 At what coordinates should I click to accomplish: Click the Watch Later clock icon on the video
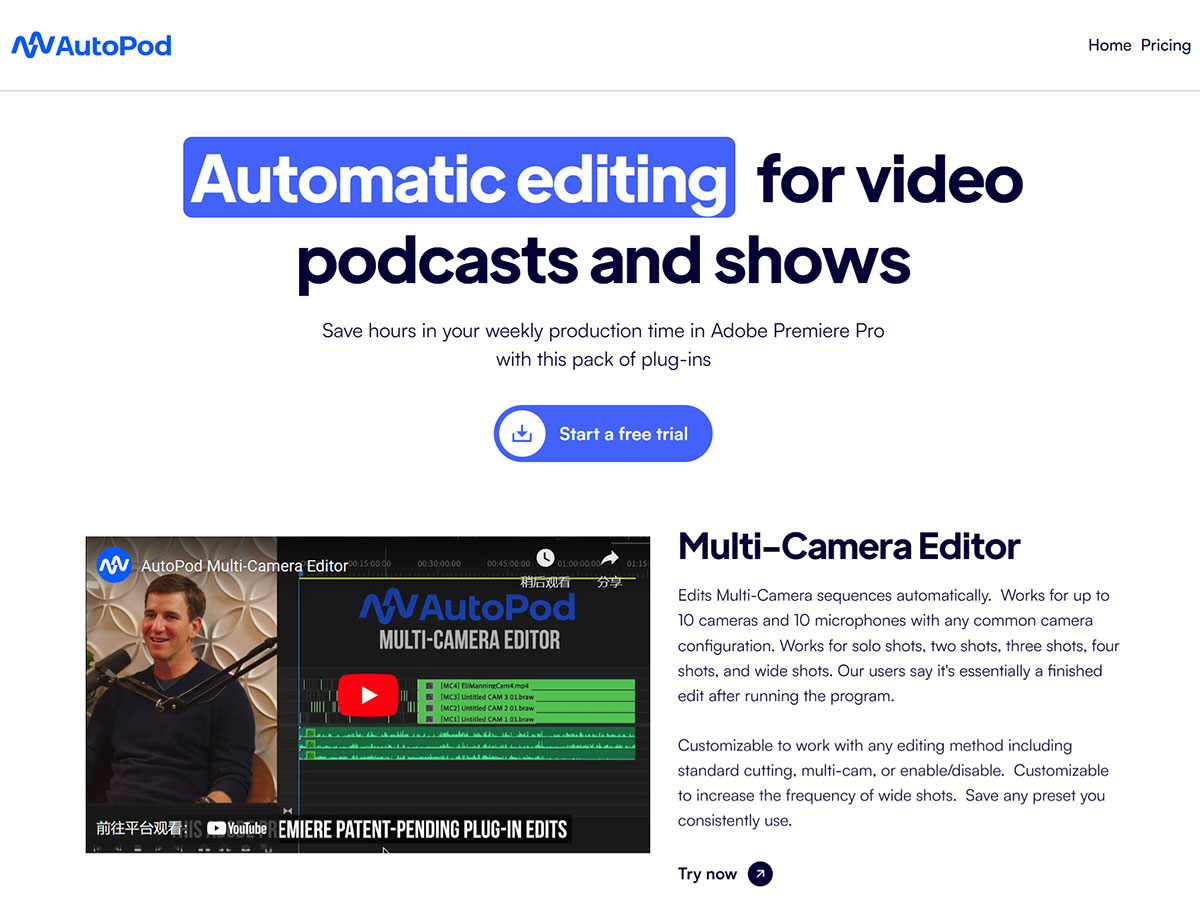coord(545,557)
